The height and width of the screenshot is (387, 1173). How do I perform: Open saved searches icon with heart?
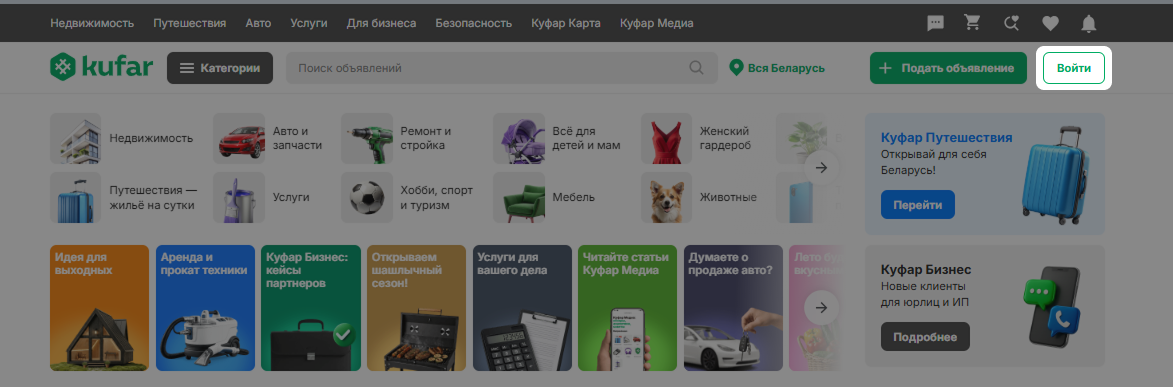[1011, 23]
